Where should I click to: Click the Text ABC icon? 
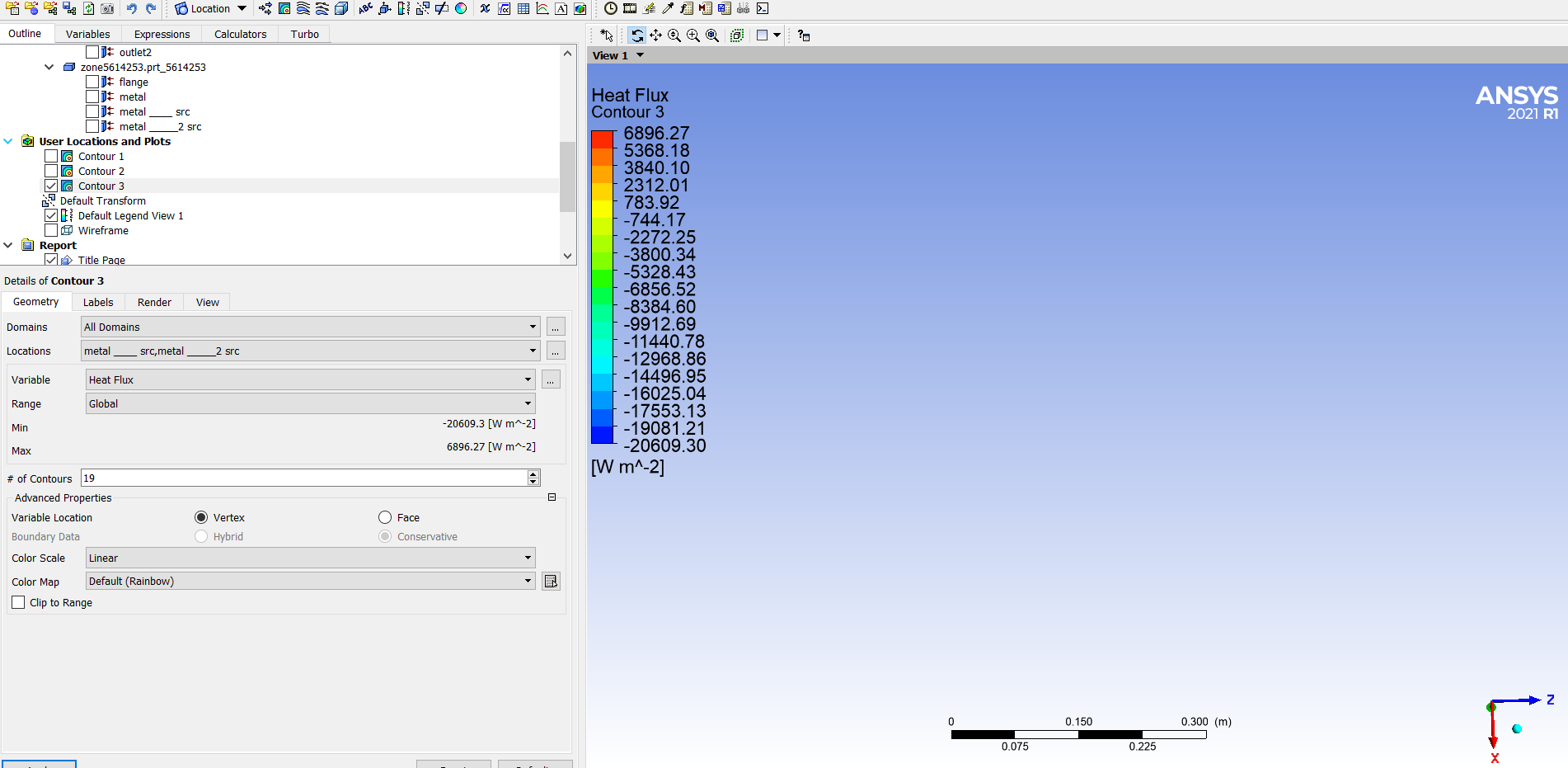pyautogui.click(x=365, y=9)
